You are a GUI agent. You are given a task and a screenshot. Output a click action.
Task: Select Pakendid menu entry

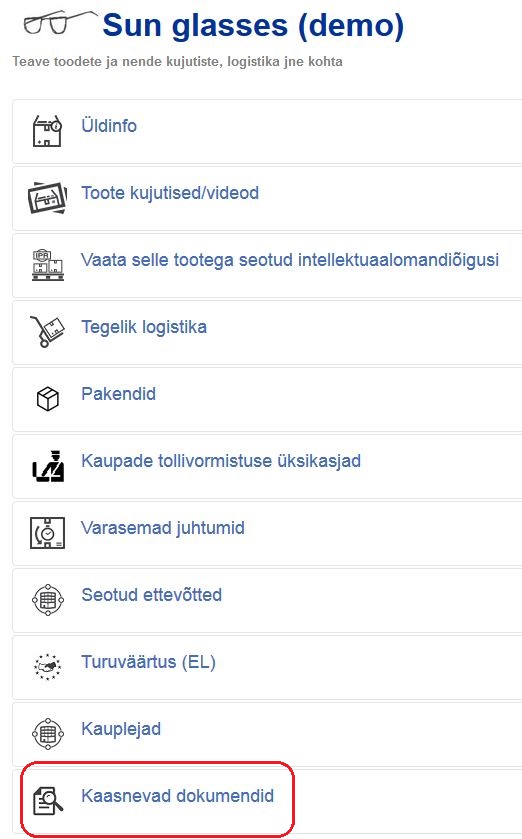click(119, 394)
